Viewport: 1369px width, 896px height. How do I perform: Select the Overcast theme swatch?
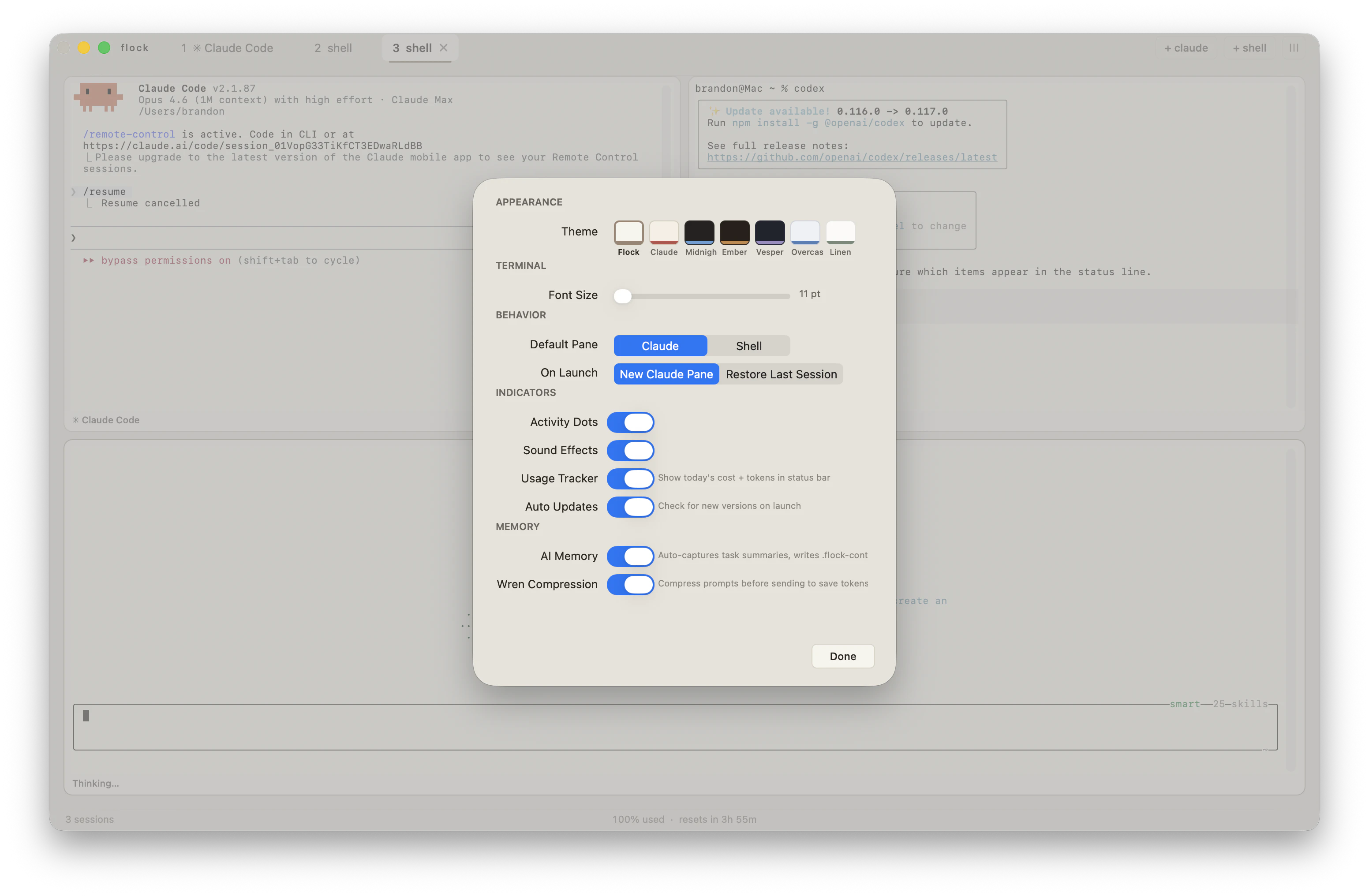click(x=805, y=232)
